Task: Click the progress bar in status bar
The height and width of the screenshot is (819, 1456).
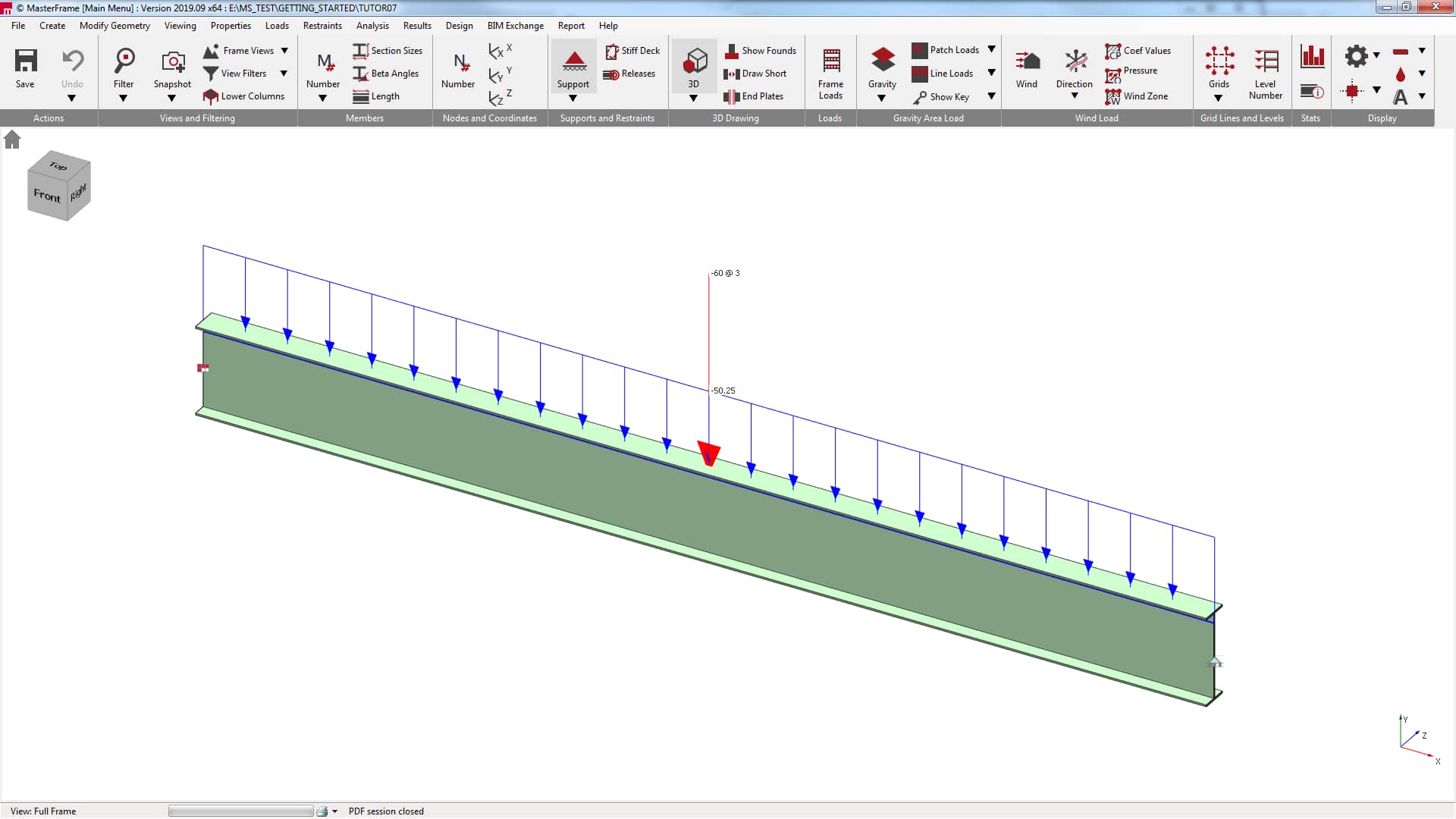Action: point(240,810)
